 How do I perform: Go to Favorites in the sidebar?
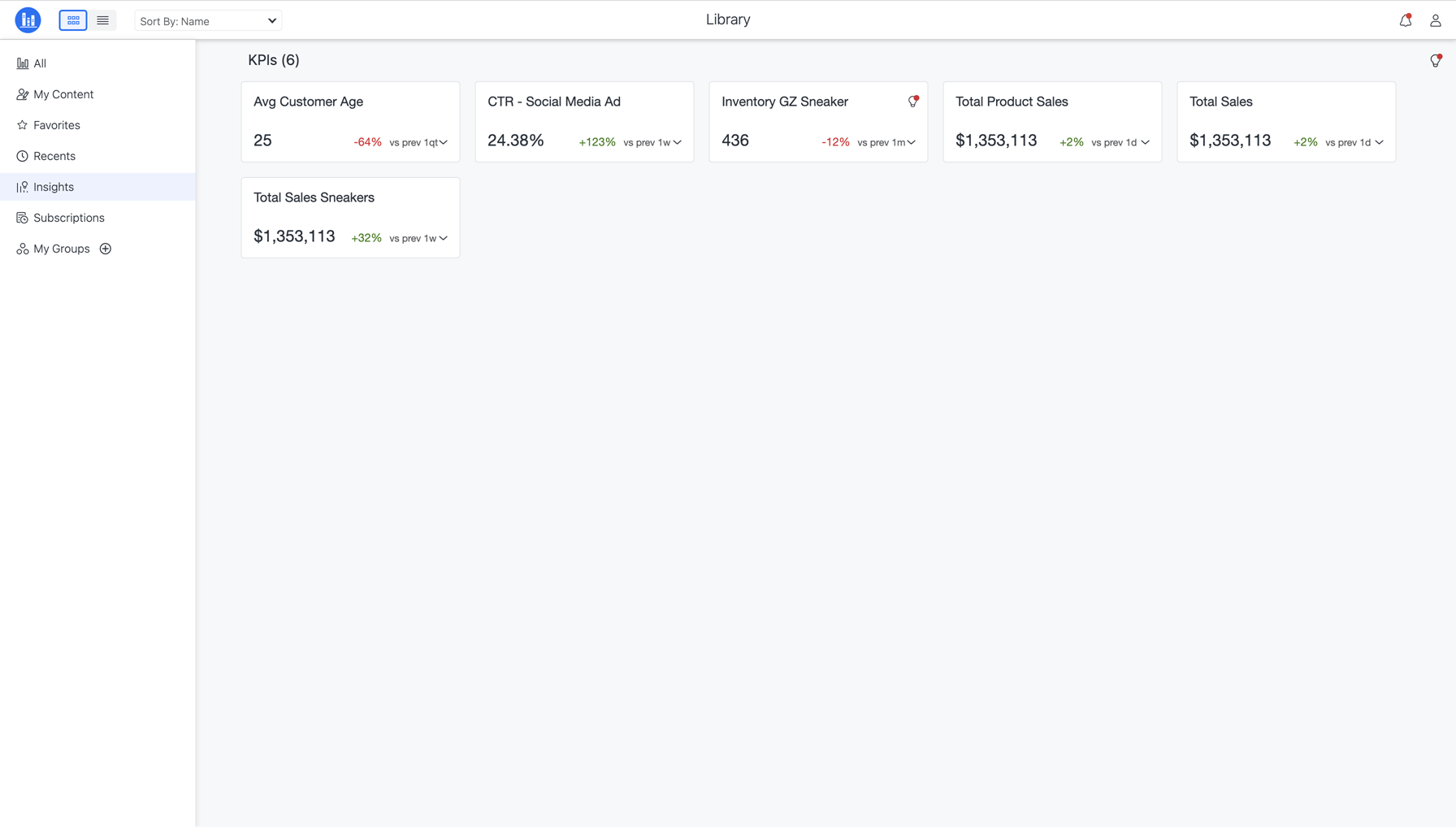pos(57,125)
